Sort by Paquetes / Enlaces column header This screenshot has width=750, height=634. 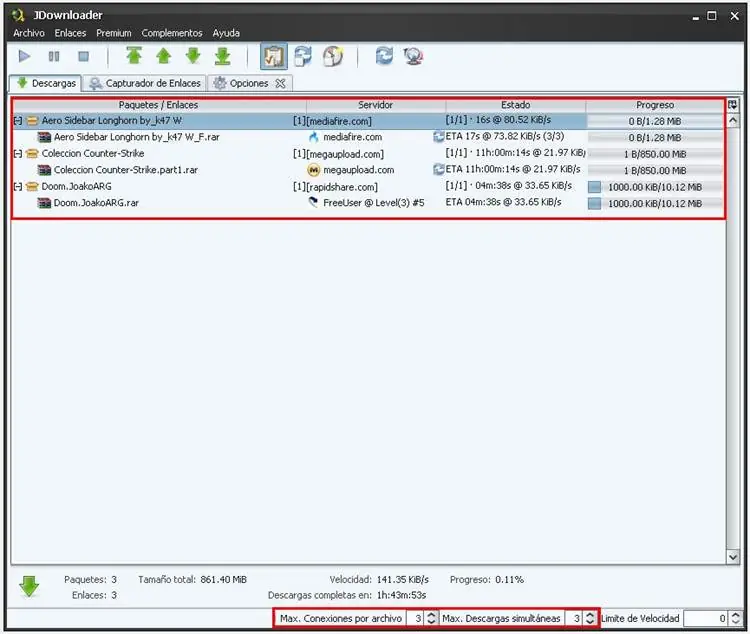click(x=159, y=105)
